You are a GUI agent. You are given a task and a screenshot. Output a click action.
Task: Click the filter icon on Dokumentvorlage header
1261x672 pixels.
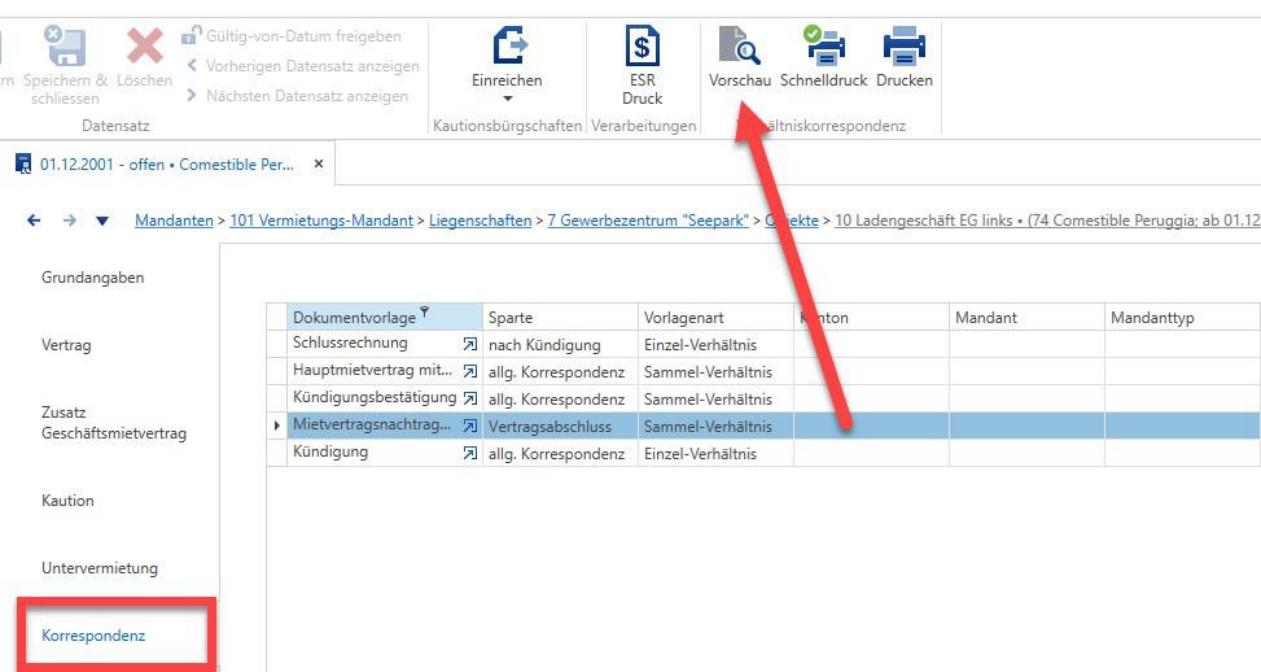pos(424,315)
